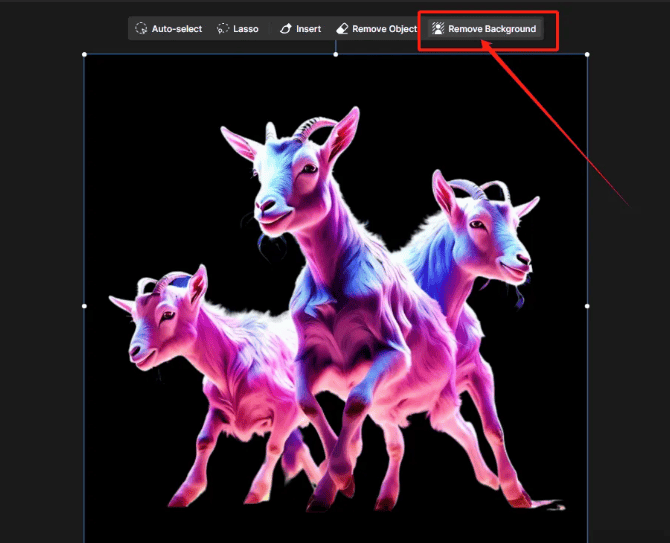This screenshot has height=543, width=670.
Task: Click the top-left corner resize handle
Action: (x=84, y=54)
